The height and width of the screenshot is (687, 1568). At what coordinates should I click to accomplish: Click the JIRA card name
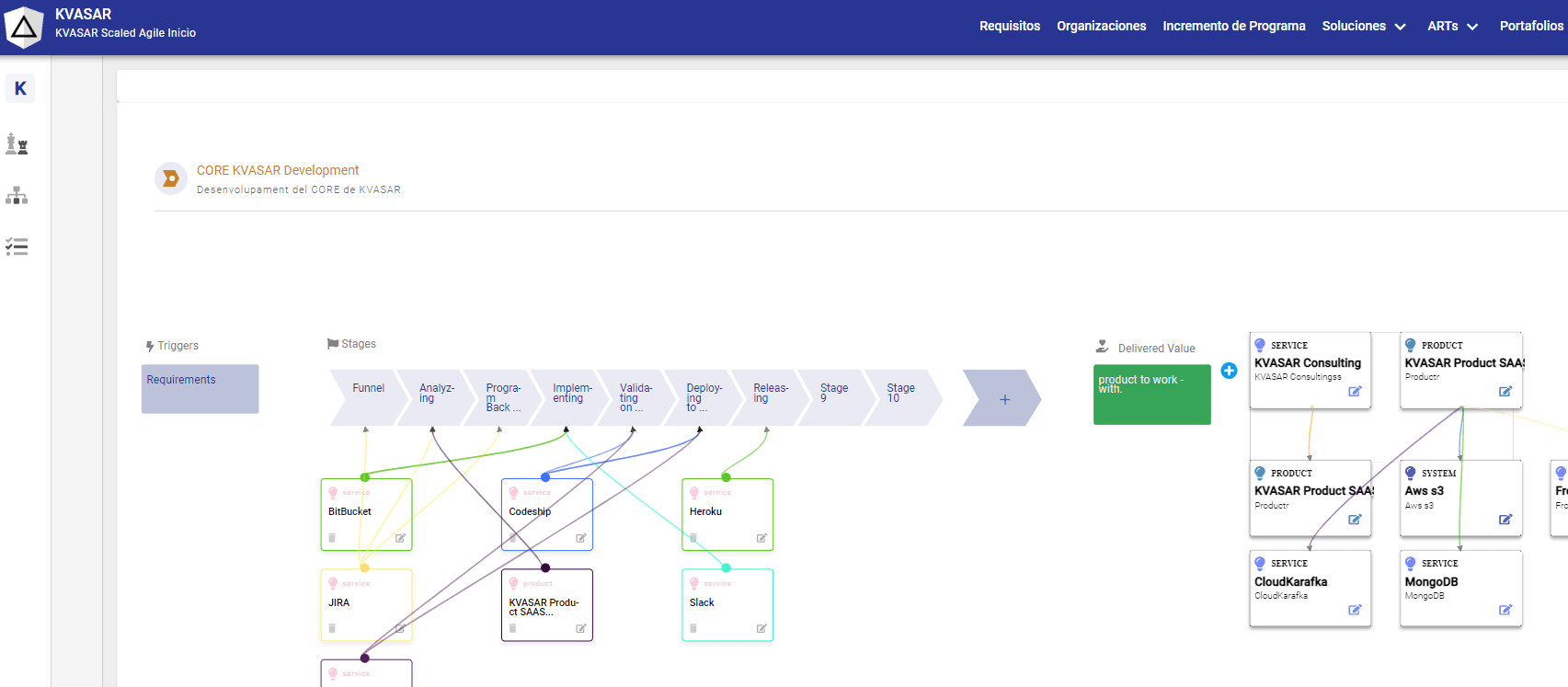[x=338, y=602]
